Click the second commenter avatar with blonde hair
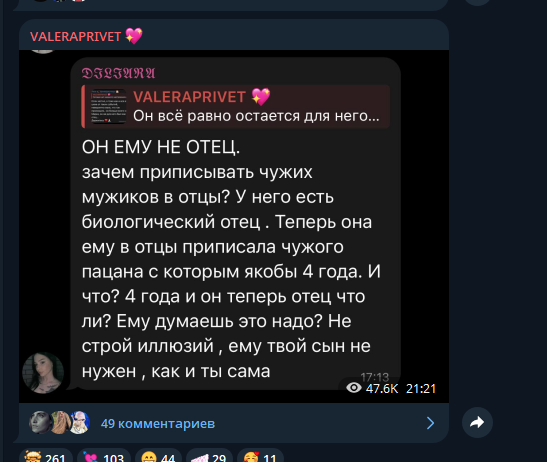This screenshot has height=462, width=547. (60, 422)
